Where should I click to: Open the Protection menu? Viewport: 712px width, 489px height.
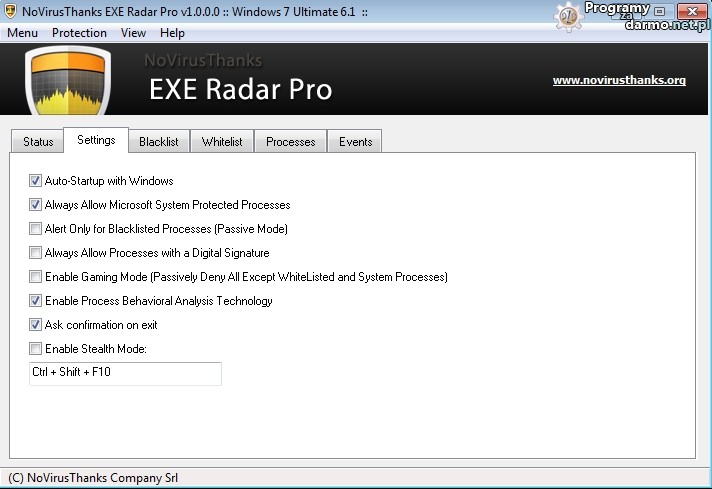(x=79, y=33)
